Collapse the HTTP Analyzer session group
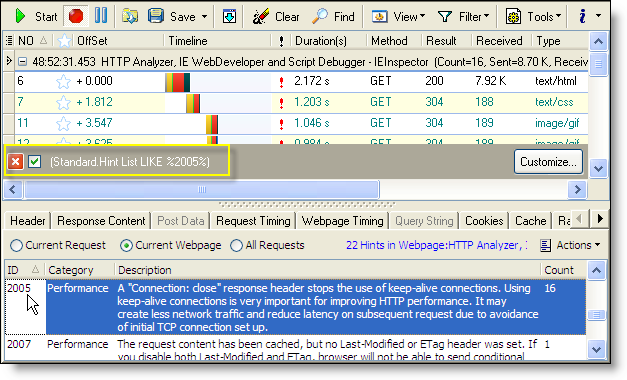 coord(23,62)
